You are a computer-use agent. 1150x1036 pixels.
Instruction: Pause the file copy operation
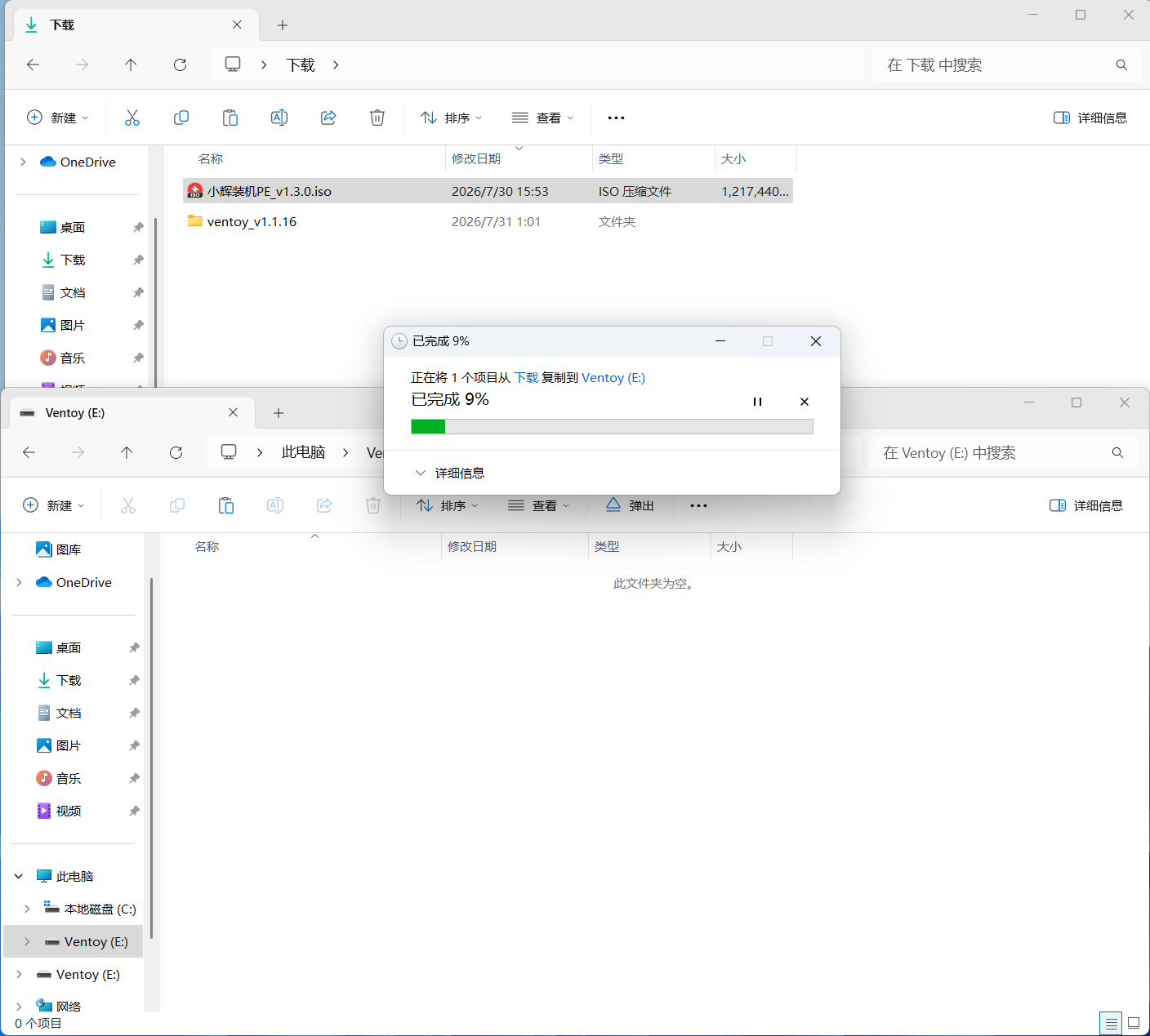point(757,401)
